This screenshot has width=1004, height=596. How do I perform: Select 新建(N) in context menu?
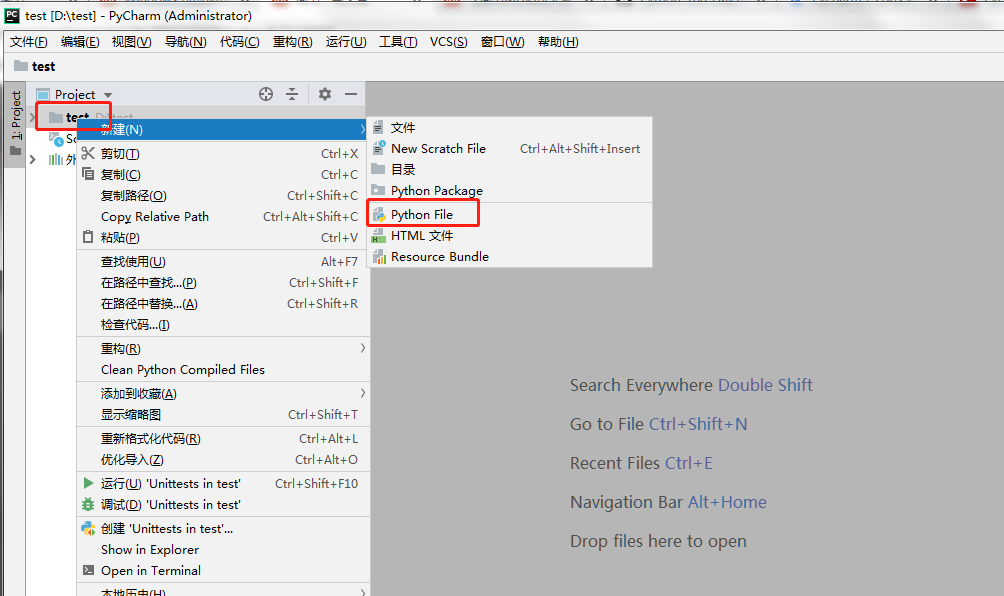[223, 129]
